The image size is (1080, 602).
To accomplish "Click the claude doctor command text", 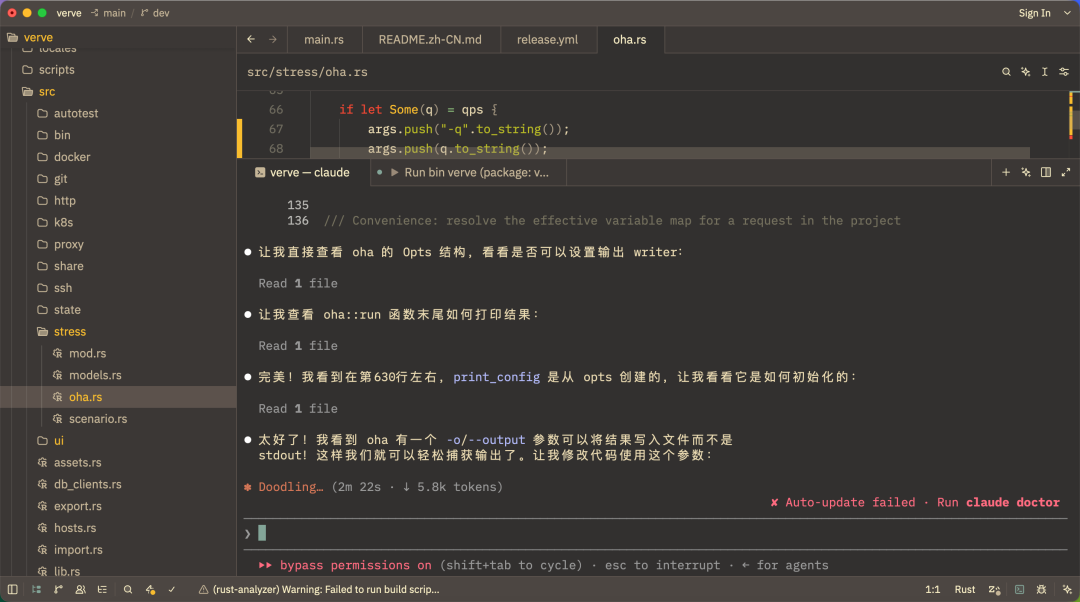I will (x=1012, y=502).
